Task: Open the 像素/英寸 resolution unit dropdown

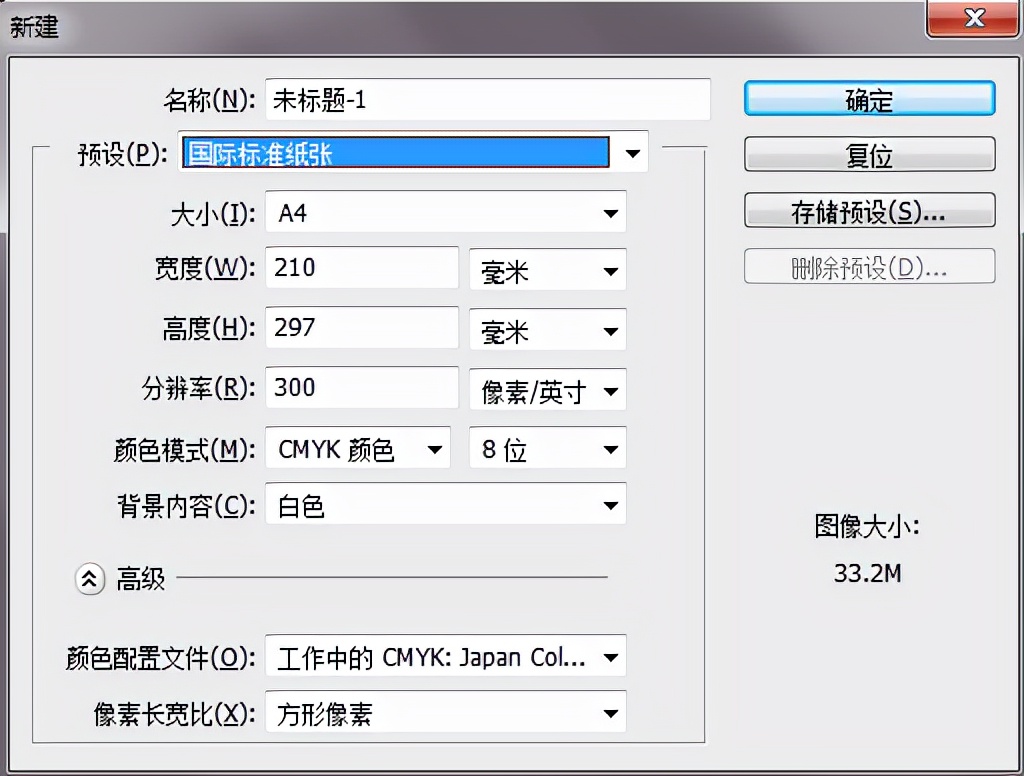Action: [x=548, y=390]
